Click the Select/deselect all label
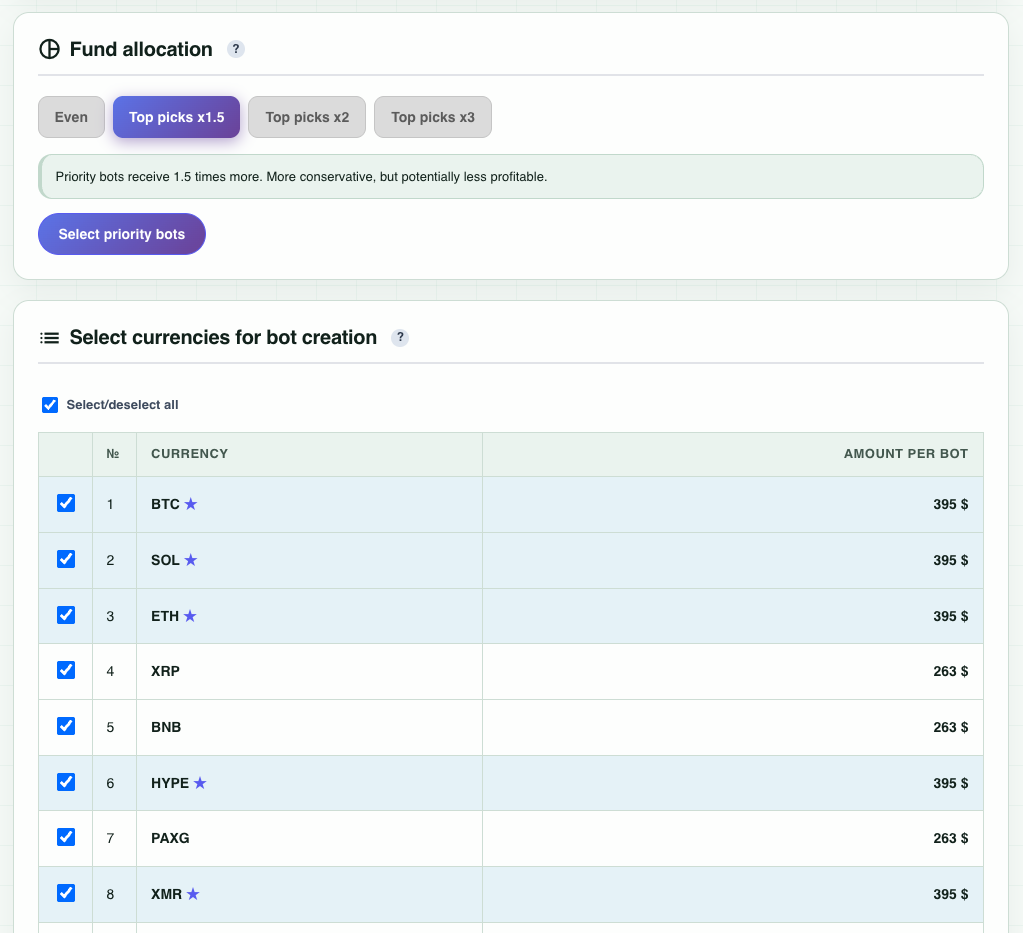This screenshot has height=933, width=1023. click(123, 405)
